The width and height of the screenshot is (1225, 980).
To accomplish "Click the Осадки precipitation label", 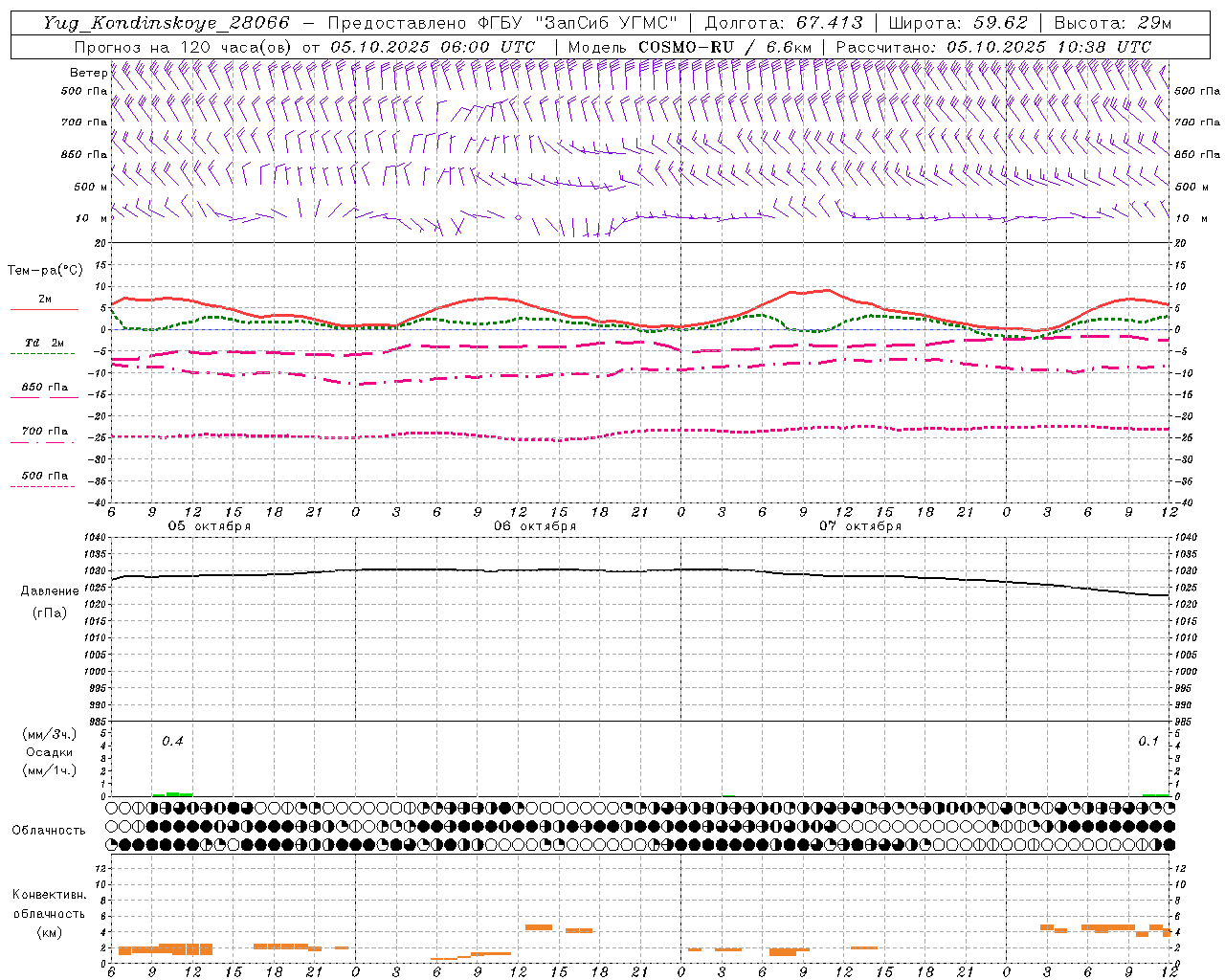I will [x=50, y=752].
